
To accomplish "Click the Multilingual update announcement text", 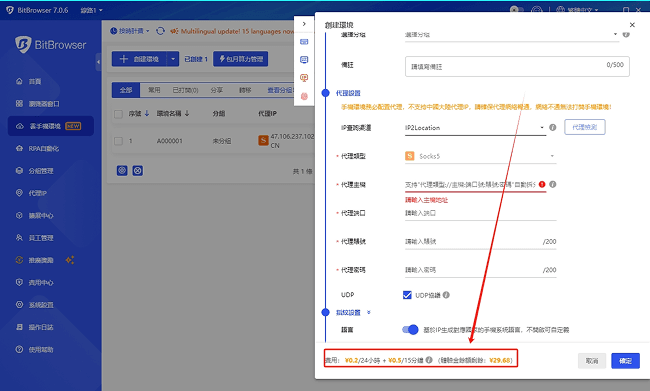I will [x=237, y=31].
